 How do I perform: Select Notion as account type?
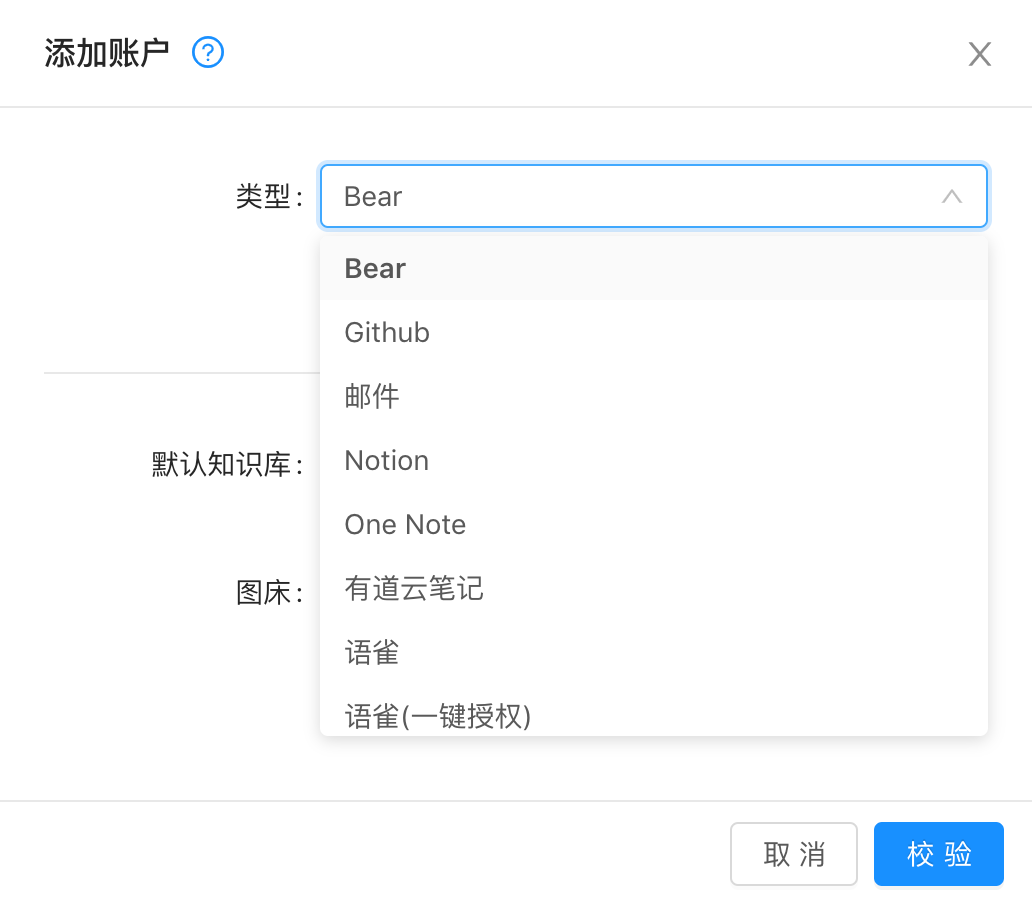pos(387,461)
